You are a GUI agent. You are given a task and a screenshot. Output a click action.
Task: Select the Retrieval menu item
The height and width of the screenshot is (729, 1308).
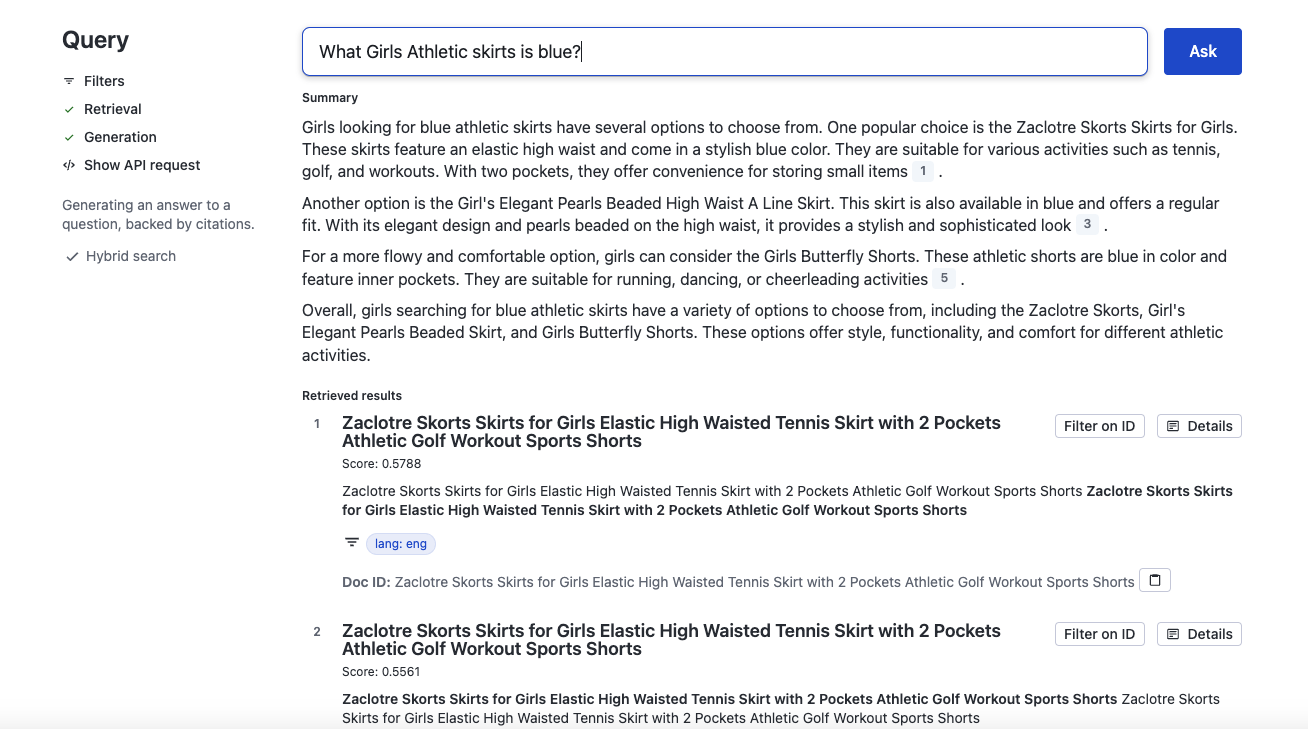pyautogui.click(x=113, y=109)
